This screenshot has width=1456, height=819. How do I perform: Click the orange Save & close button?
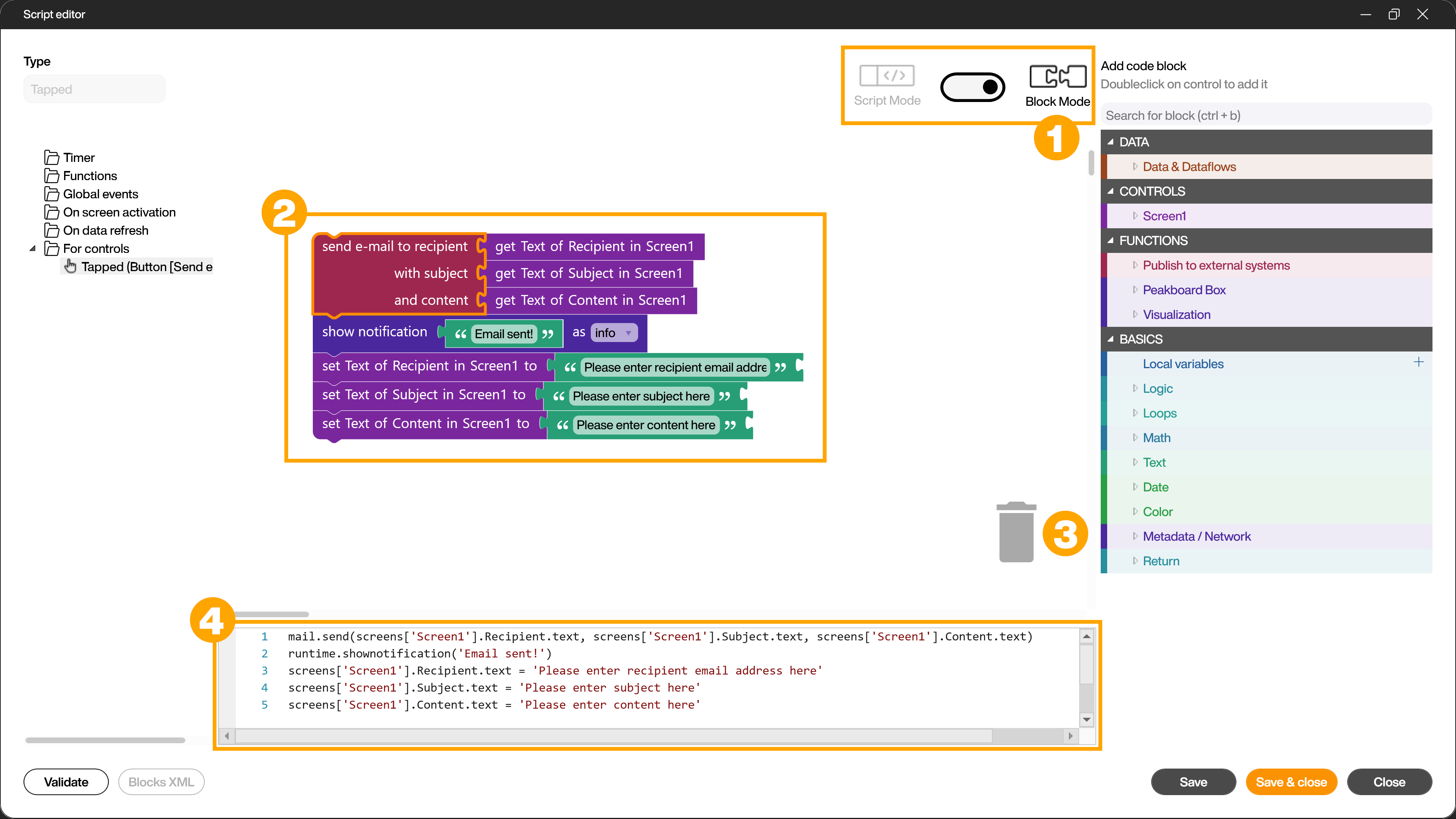(x=1291, y=782)
